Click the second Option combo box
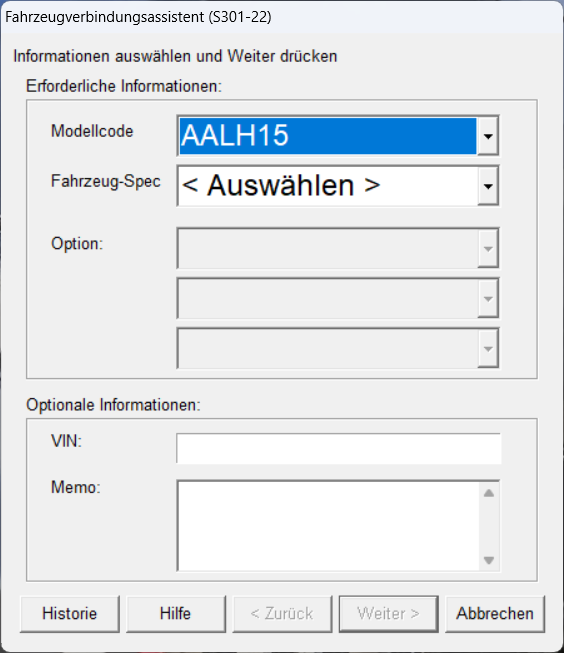This screenshot has height=653, width=564. pos(338,299)
